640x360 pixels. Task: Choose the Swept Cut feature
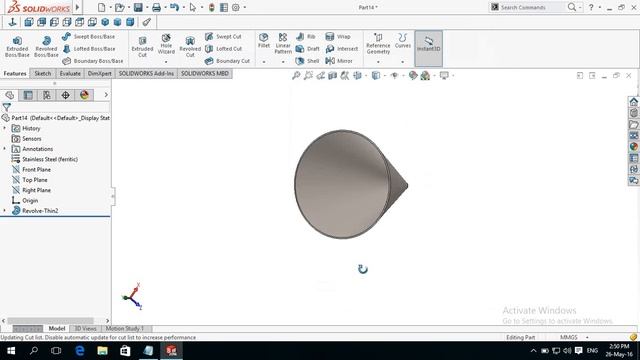point(223,36)
